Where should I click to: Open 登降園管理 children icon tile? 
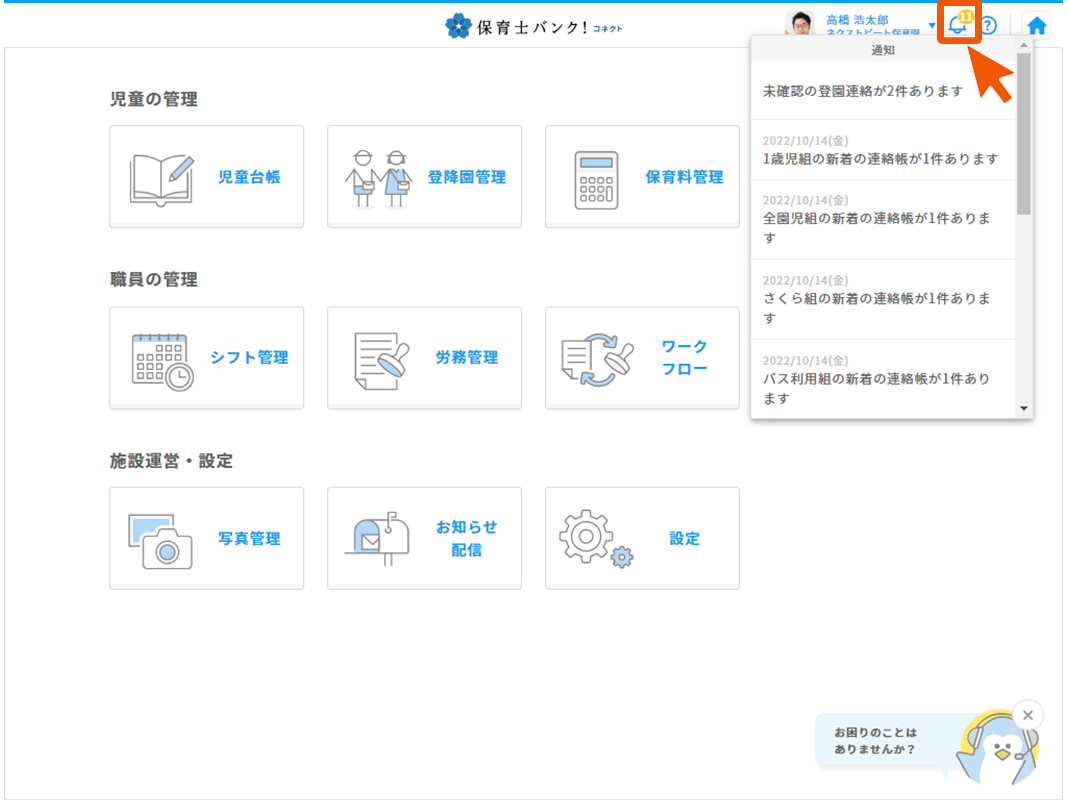pos(424,177)
